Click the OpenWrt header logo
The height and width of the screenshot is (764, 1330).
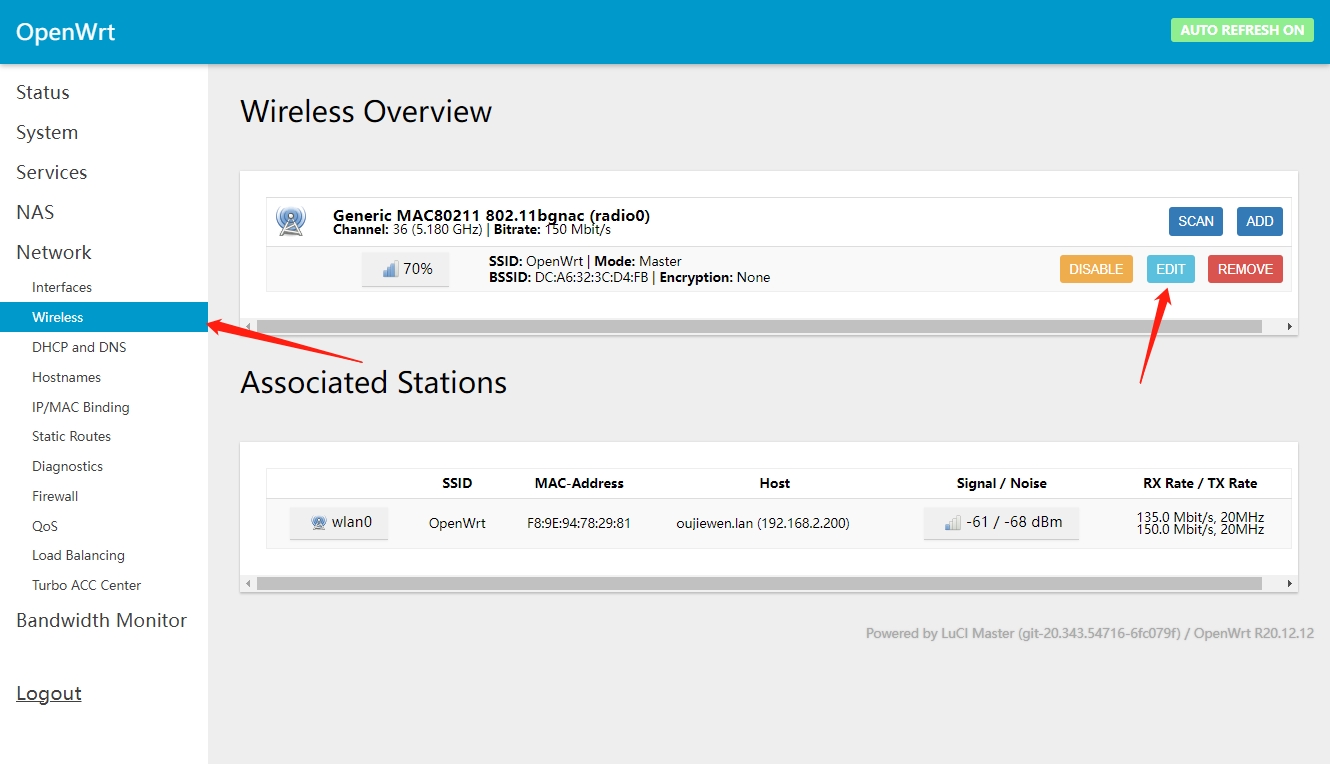click(x=66, y=31)
